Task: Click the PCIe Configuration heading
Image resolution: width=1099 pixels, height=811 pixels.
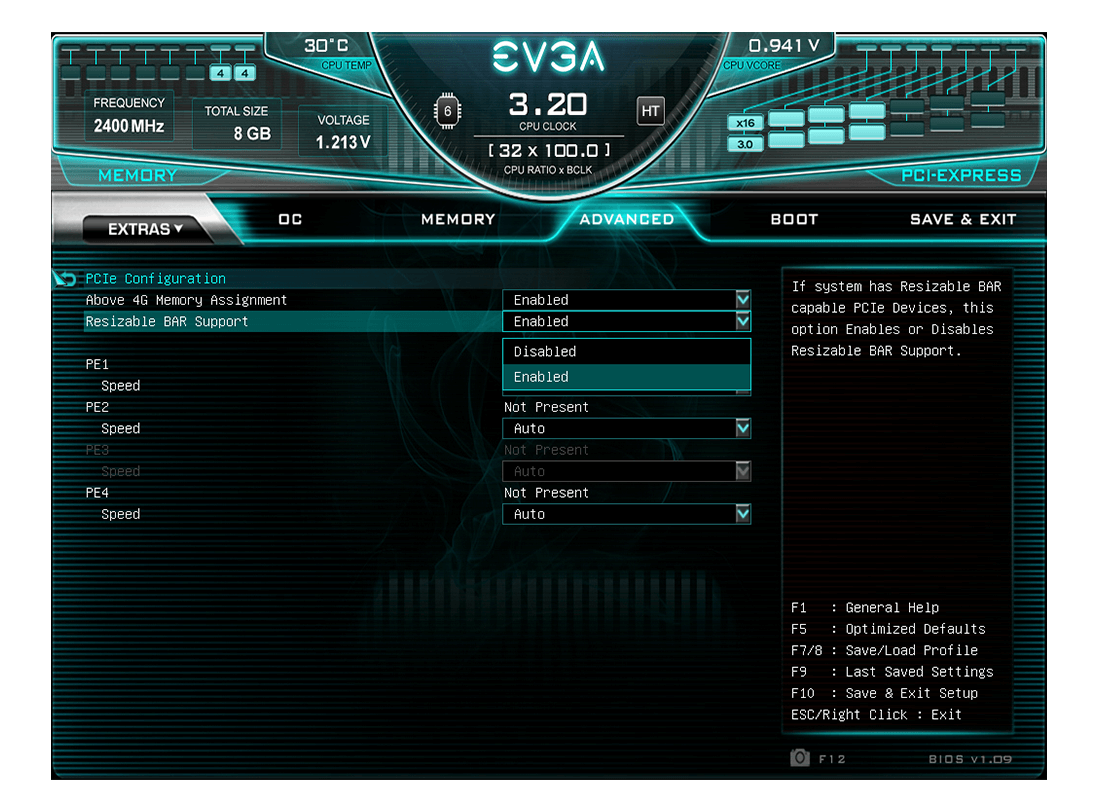Action: point(156,279)
